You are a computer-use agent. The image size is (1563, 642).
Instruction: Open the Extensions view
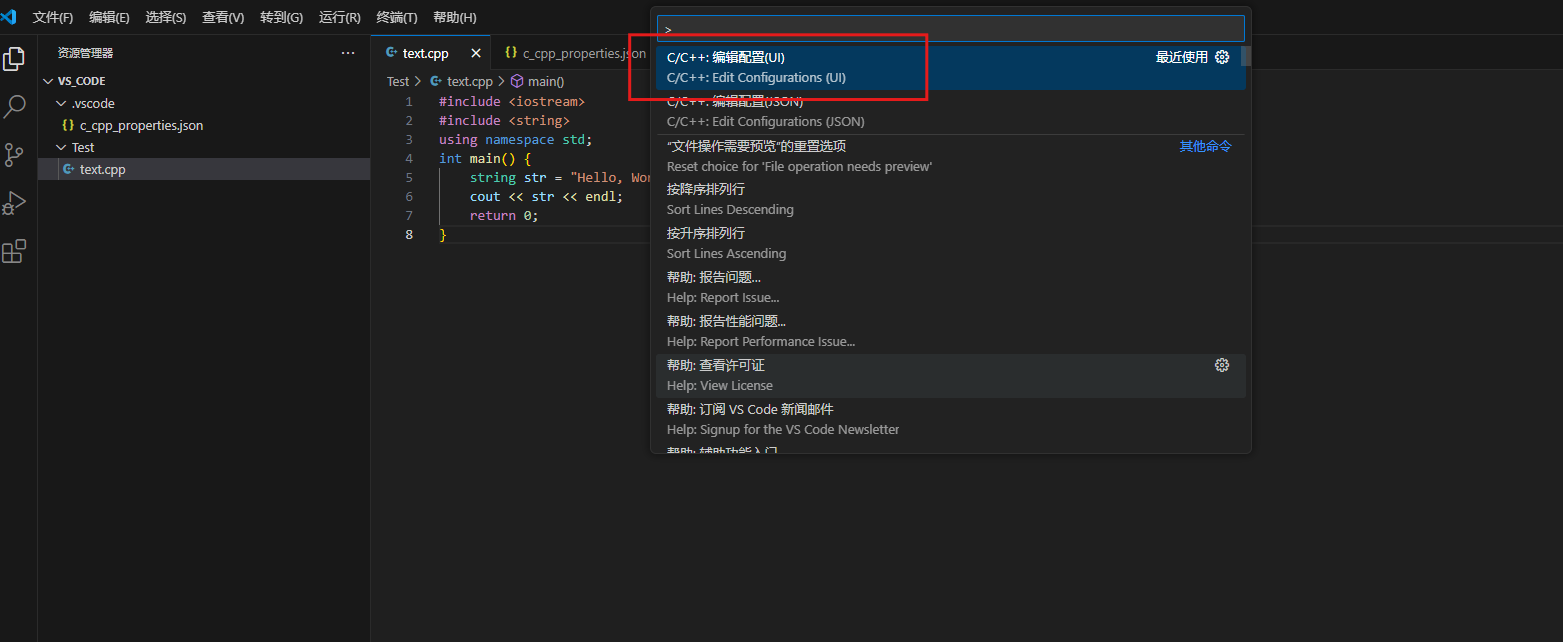[x=14, y=251]
